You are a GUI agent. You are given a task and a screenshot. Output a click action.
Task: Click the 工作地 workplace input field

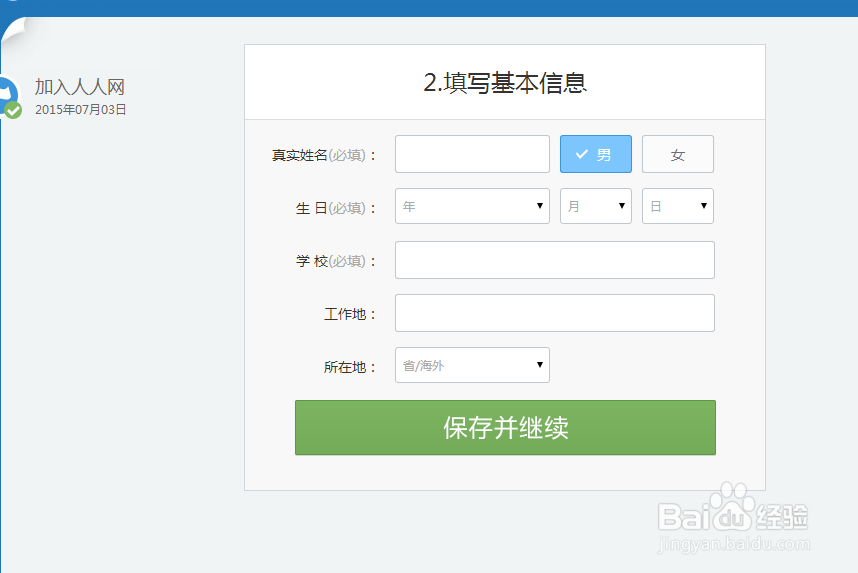coord(555,313)
